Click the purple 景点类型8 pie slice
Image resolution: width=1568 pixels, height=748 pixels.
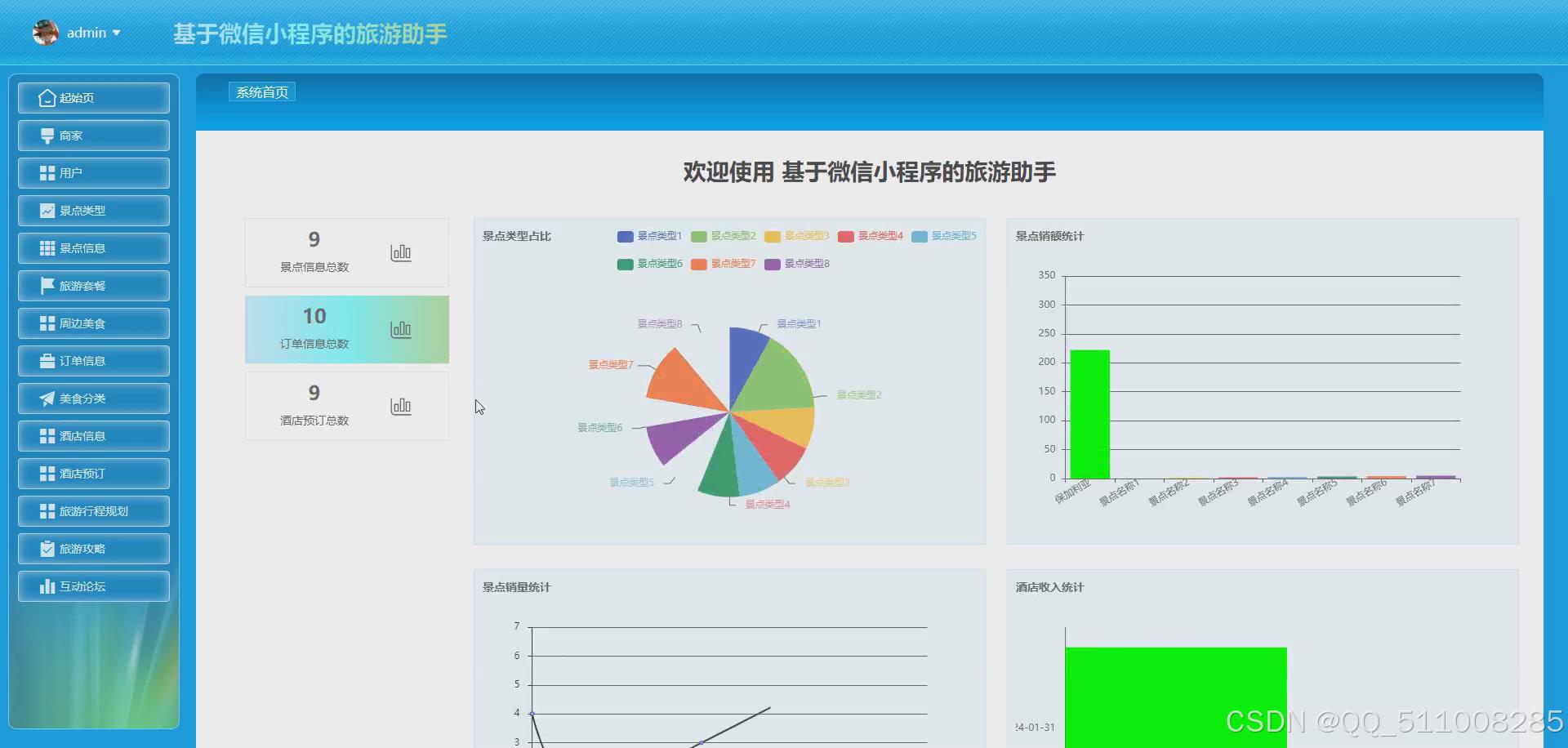[682, 435]
